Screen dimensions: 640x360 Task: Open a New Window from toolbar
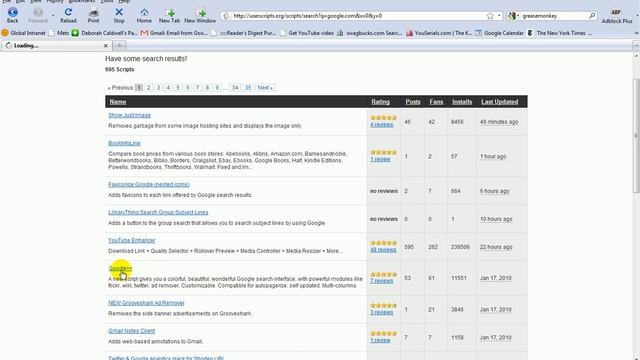point(200,15)
